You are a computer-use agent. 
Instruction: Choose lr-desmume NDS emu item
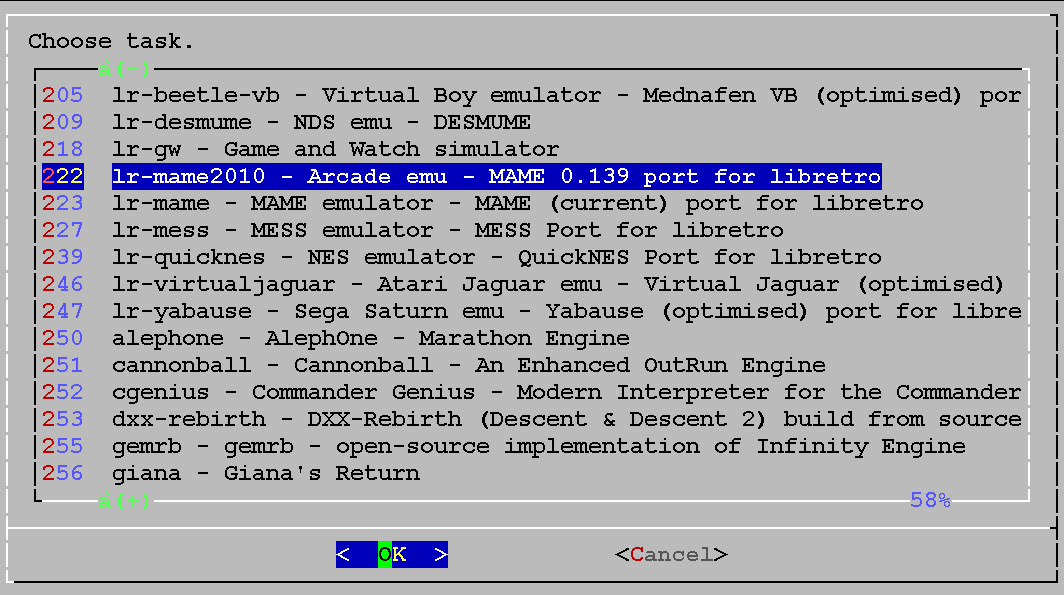click(x=320, y=123)
